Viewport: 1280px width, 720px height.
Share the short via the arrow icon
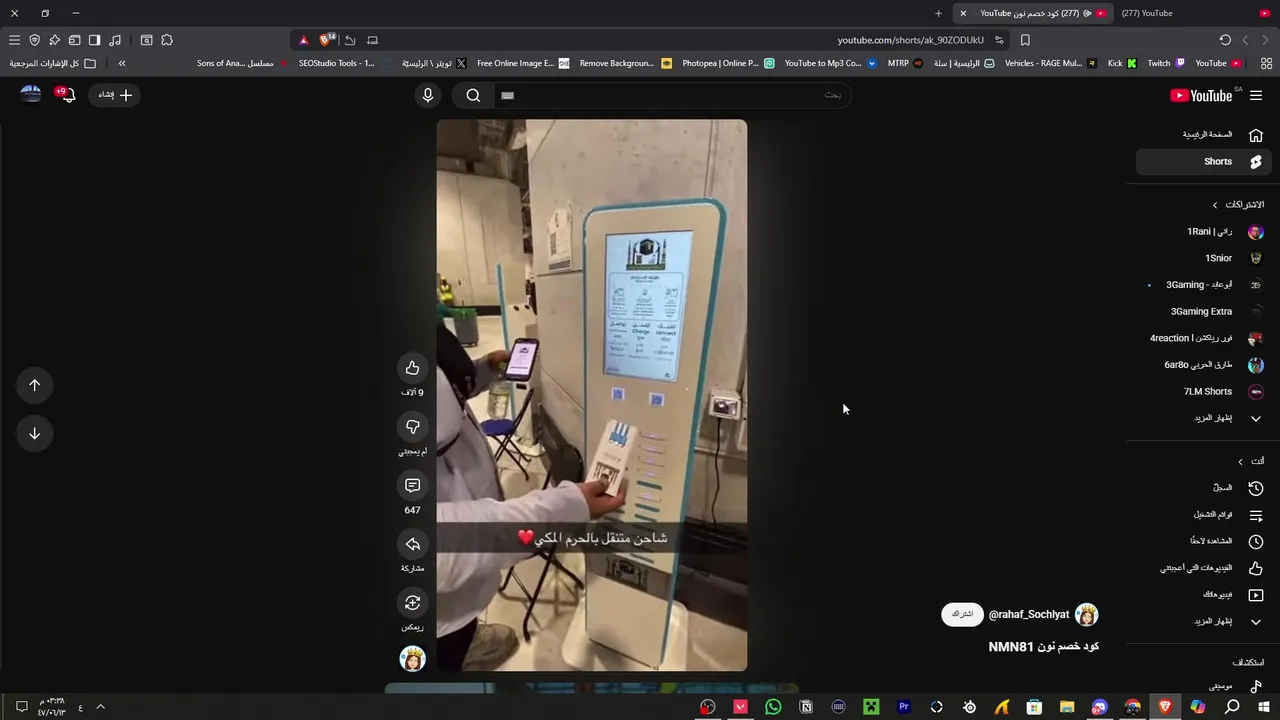pos(412,544)
